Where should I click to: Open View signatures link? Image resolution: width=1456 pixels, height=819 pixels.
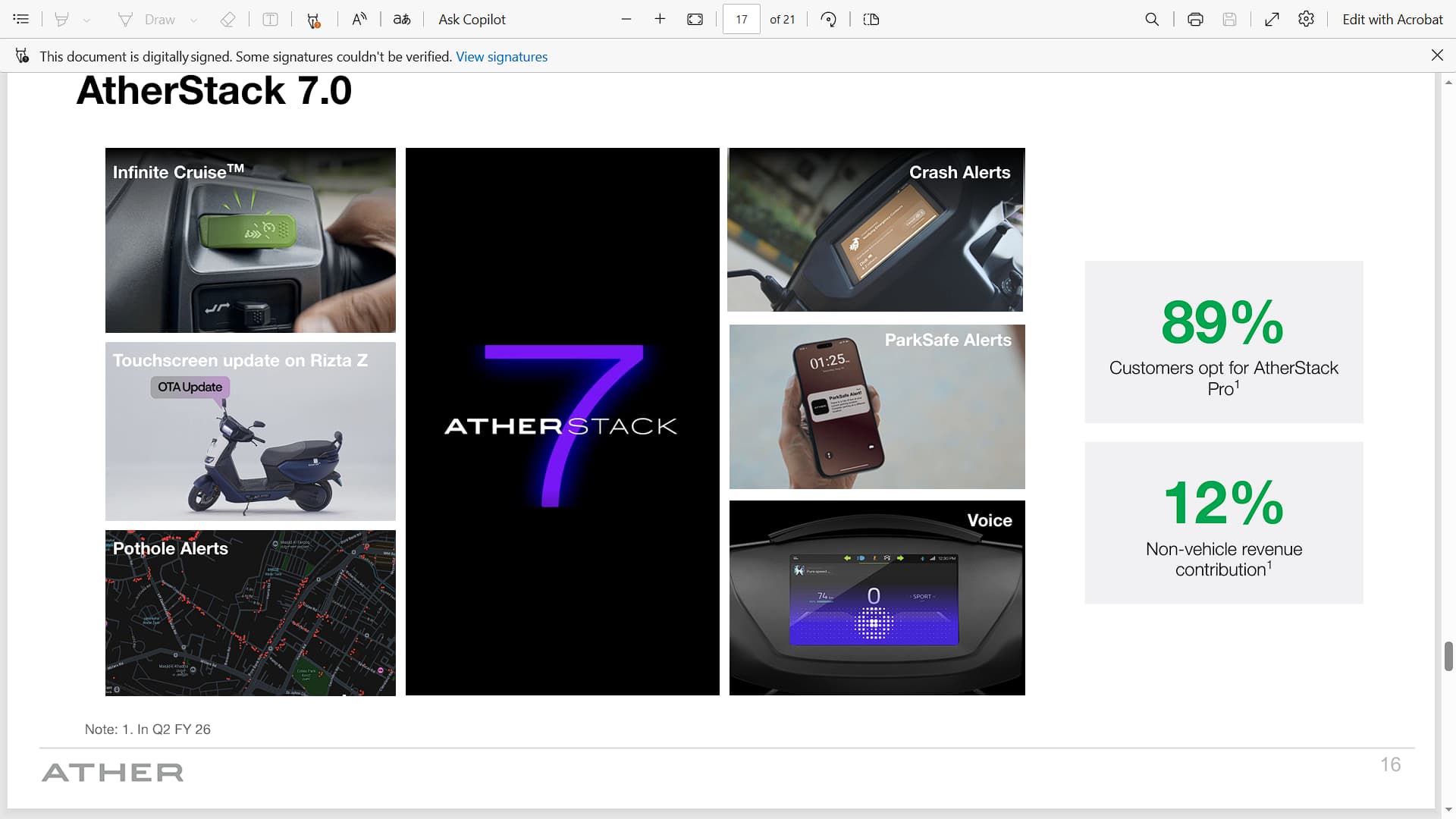[501, 56]
